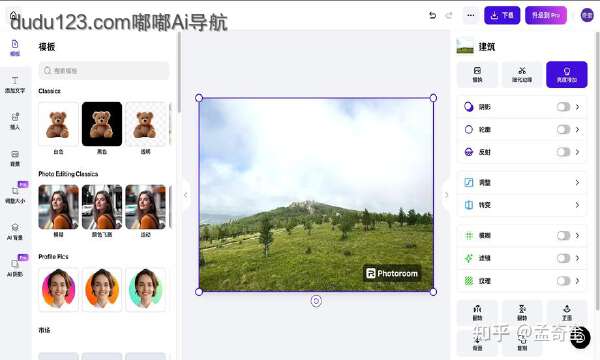Expand the 转变 transform row chevron
This screenshot has width=600, height=360.
coord(577,205)
